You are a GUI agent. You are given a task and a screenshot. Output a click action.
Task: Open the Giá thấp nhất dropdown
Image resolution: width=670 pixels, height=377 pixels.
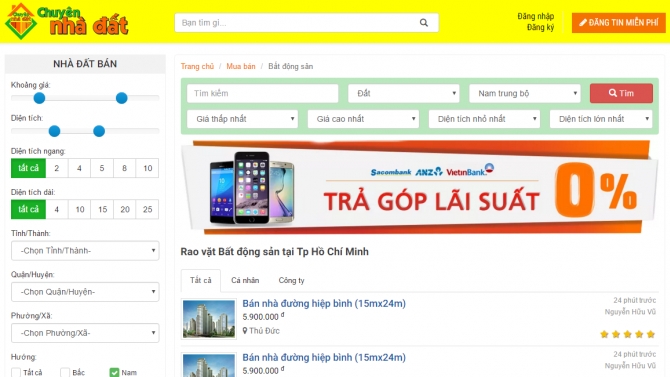(x=242, y=119)
